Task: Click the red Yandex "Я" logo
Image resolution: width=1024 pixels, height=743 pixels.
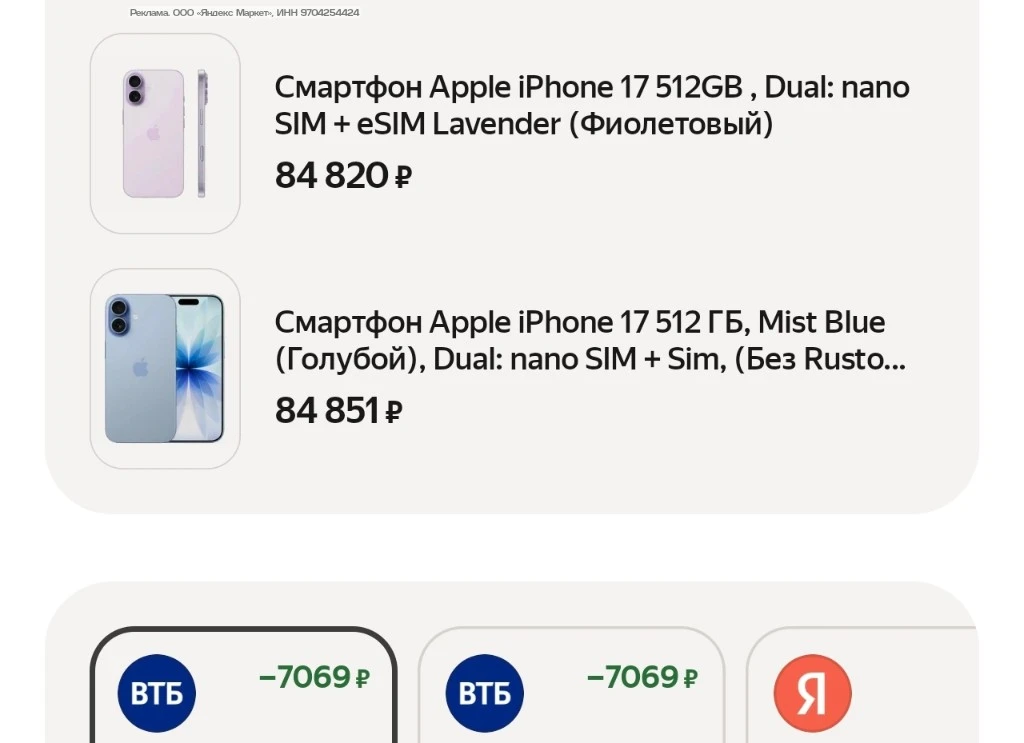Action: pyautogui.click(x=812, y=693)
